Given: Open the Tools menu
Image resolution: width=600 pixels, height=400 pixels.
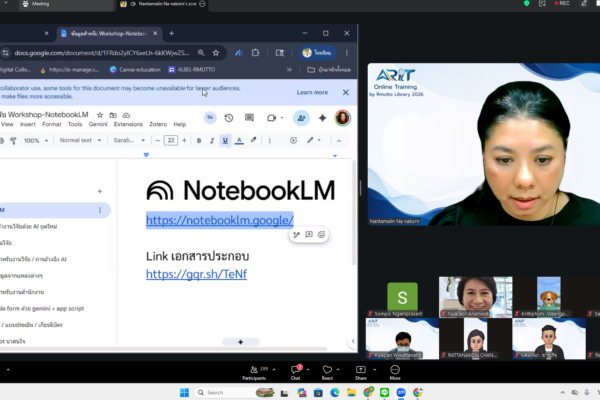Looking at the screenshot, I should tap(75, 124).
